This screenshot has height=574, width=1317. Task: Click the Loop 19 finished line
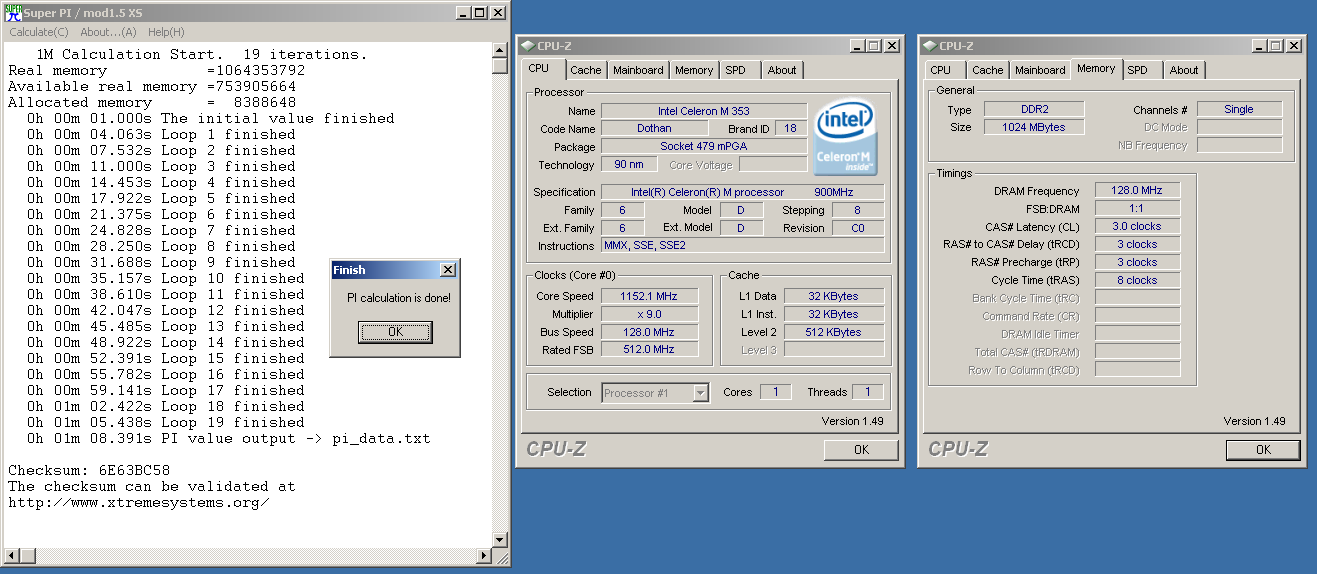pos(166,422)
